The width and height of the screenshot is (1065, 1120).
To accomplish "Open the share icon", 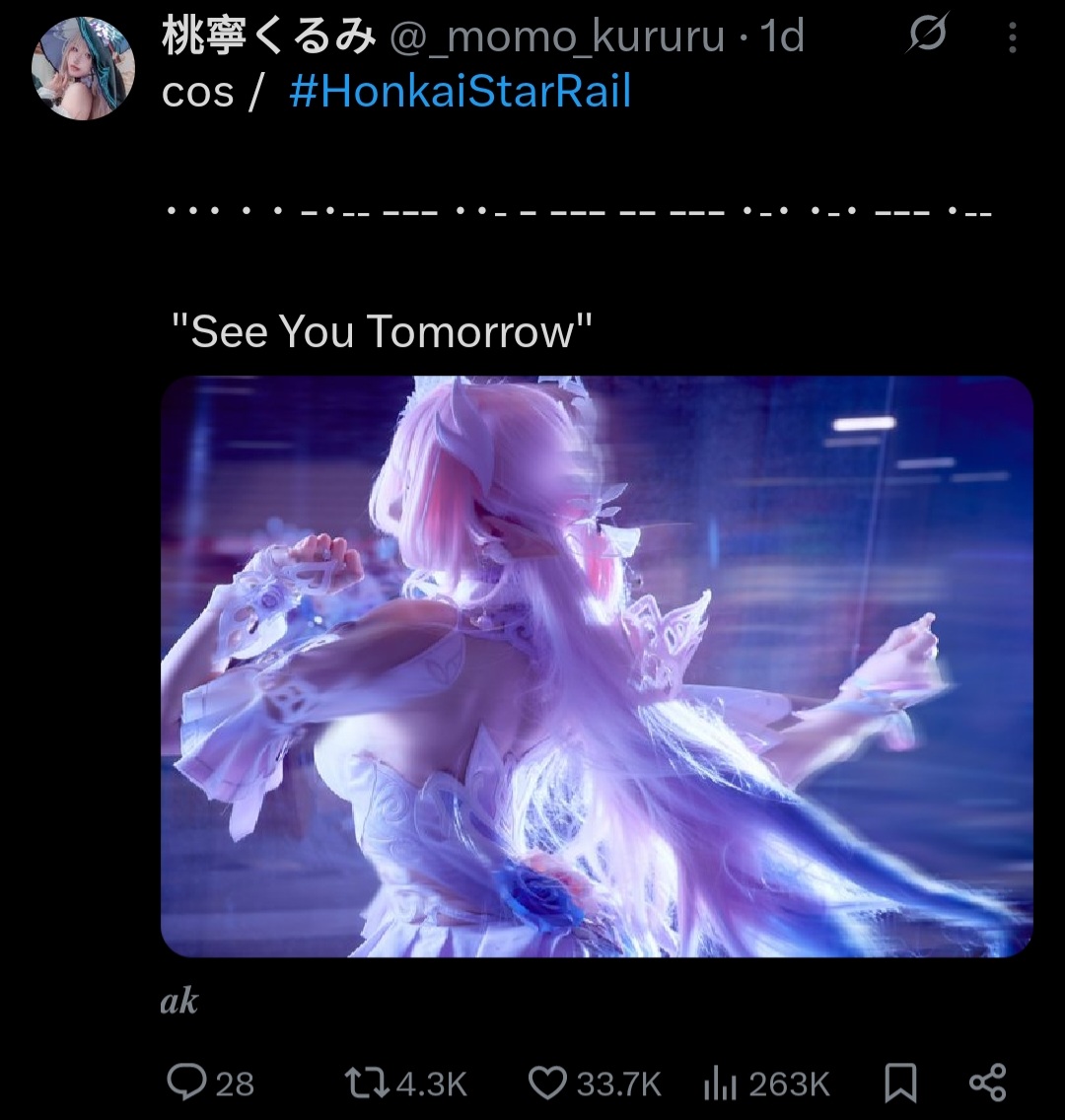I will (x=988, y=1083).
